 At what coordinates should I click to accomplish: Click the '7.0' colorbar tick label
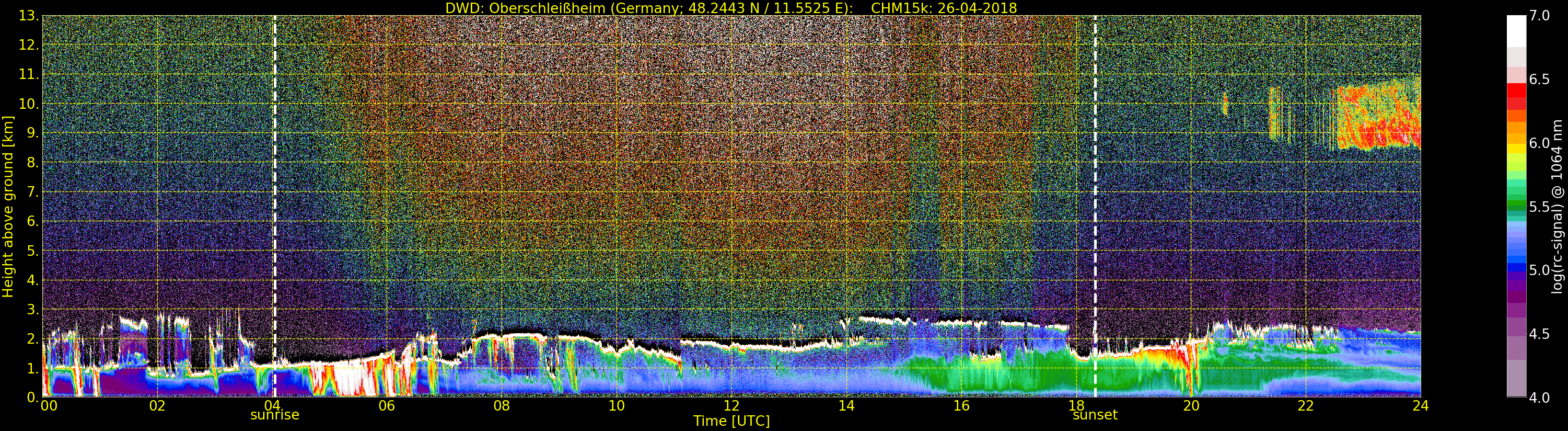pyautogui.click(x=1539, y=16)
